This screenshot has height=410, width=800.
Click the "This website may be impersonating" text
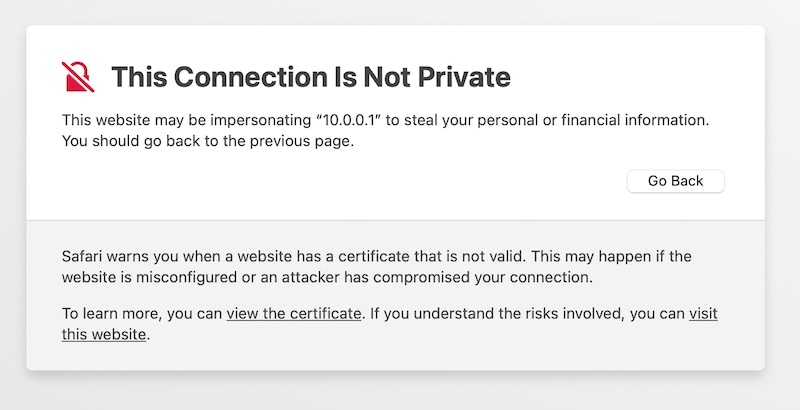click(185, 120)
